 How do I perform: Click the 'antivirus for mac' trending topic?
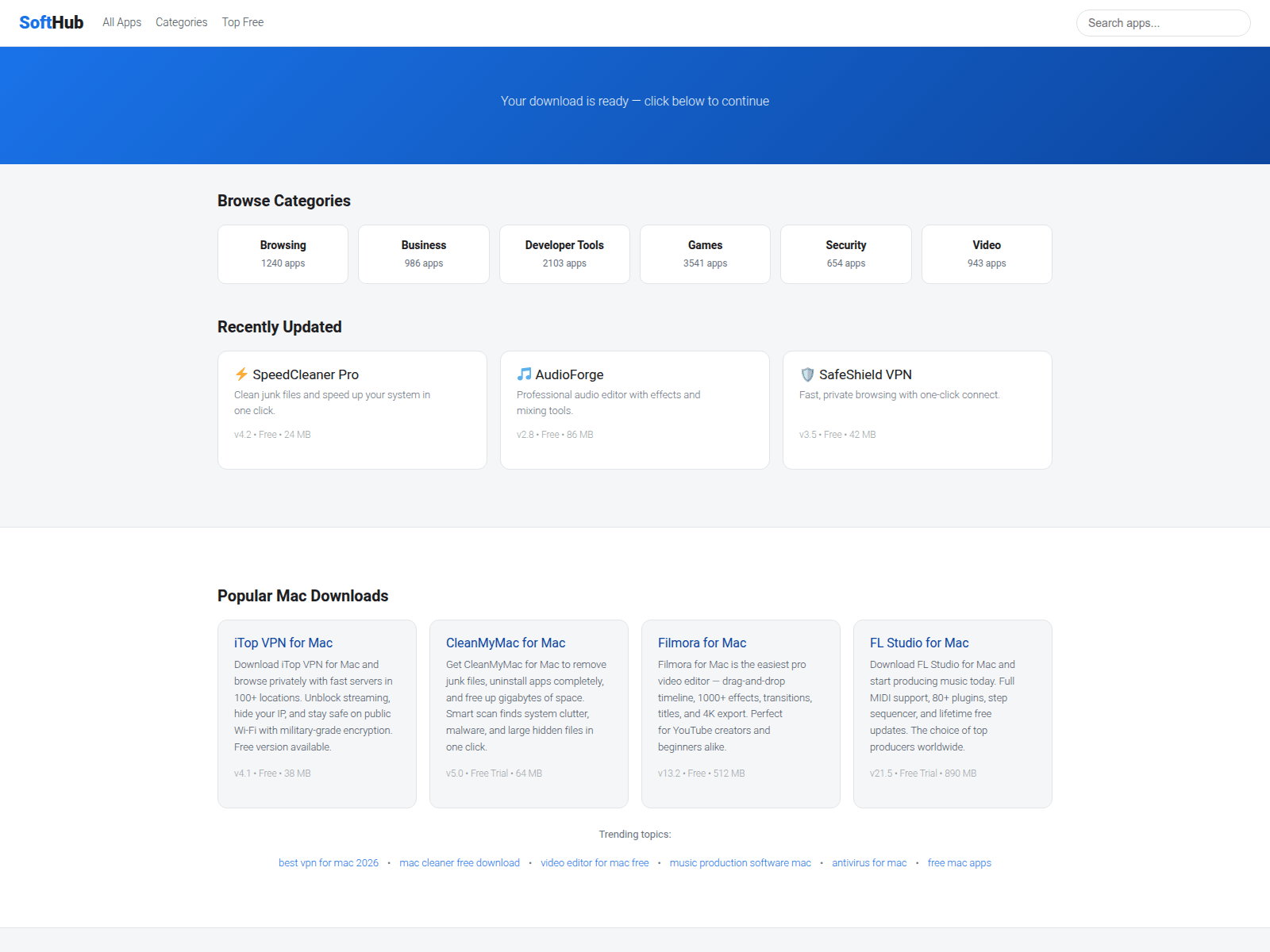click(869, 863)
